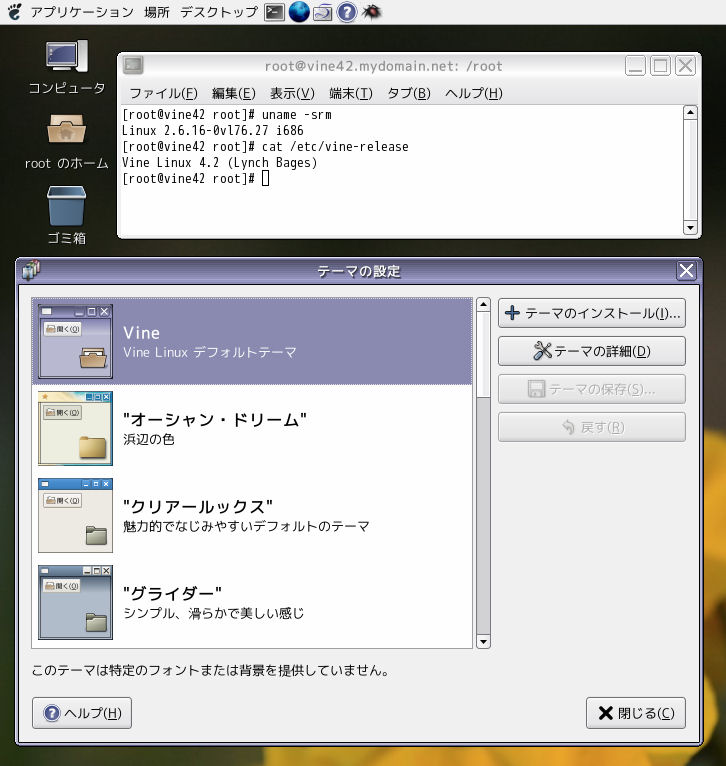Launch the terminal from the top panel
The image size is (726, 766).
tap(274, 12)
